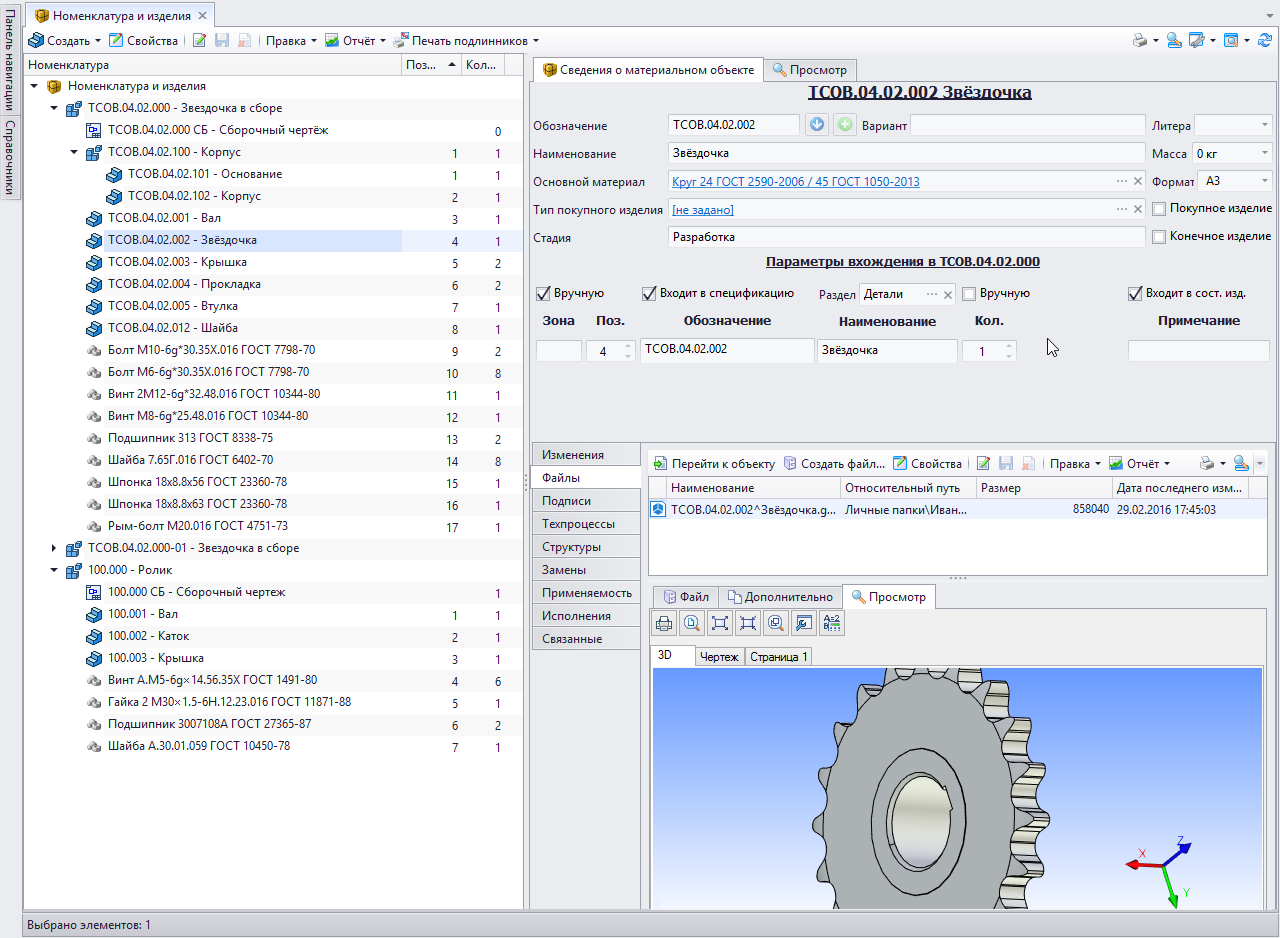Clear the Основной материал field with X
This screenshot has height=938, width=1280.
(x=1137, y=182)
